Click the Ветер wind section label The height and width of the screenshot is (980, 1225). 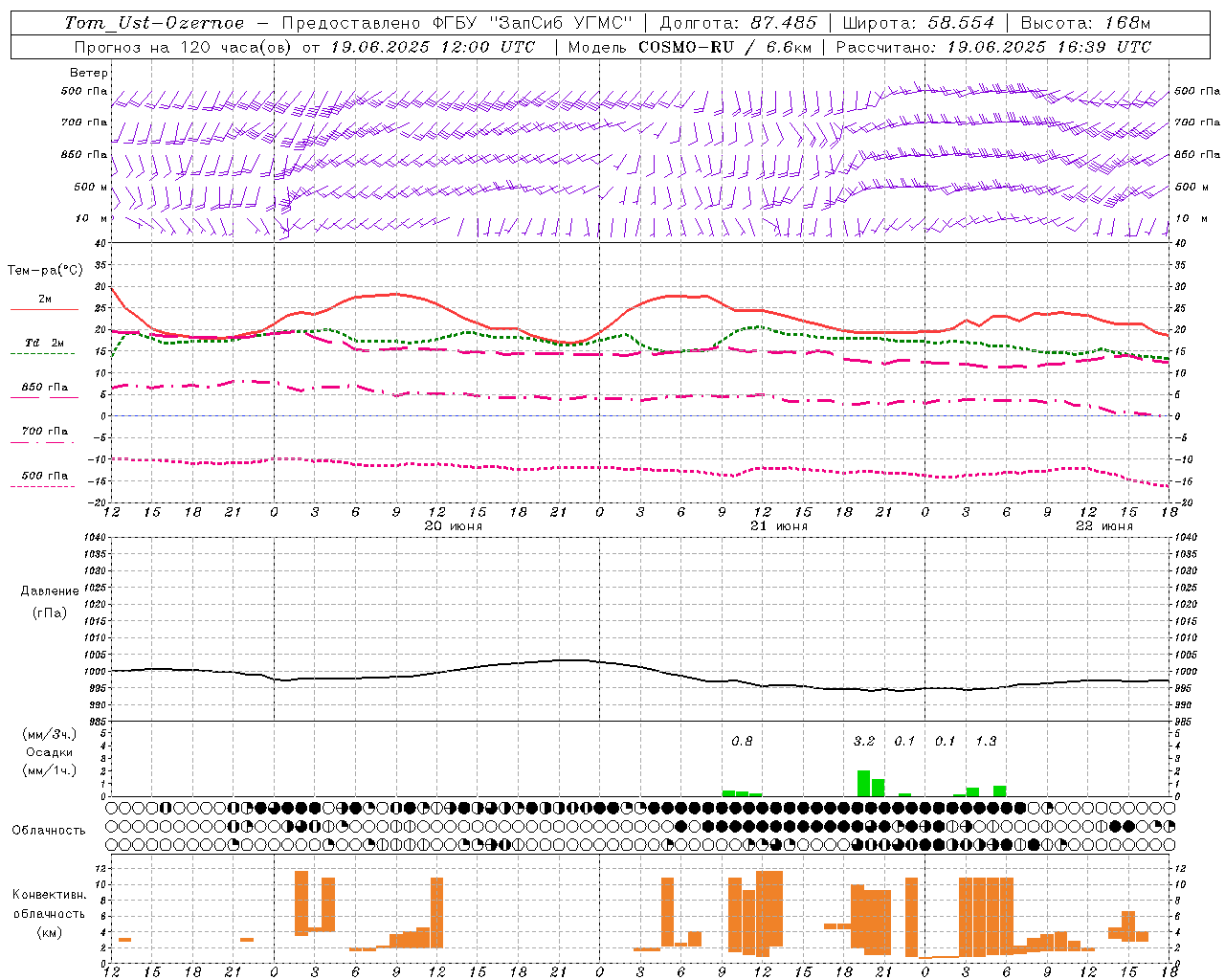tap(88, 73)
